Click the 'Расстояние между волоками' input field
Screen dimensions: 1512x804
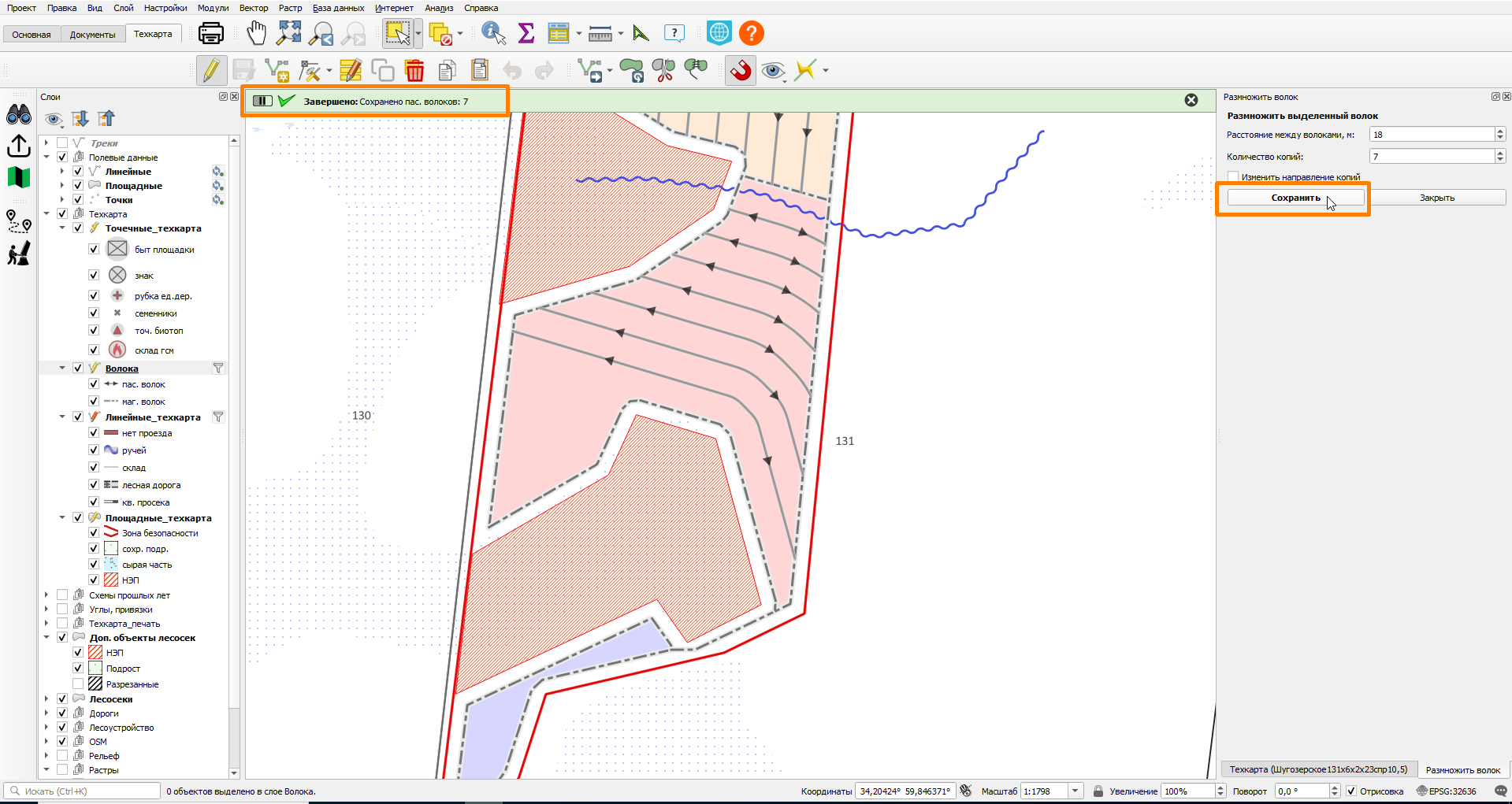click(1432, 135)
